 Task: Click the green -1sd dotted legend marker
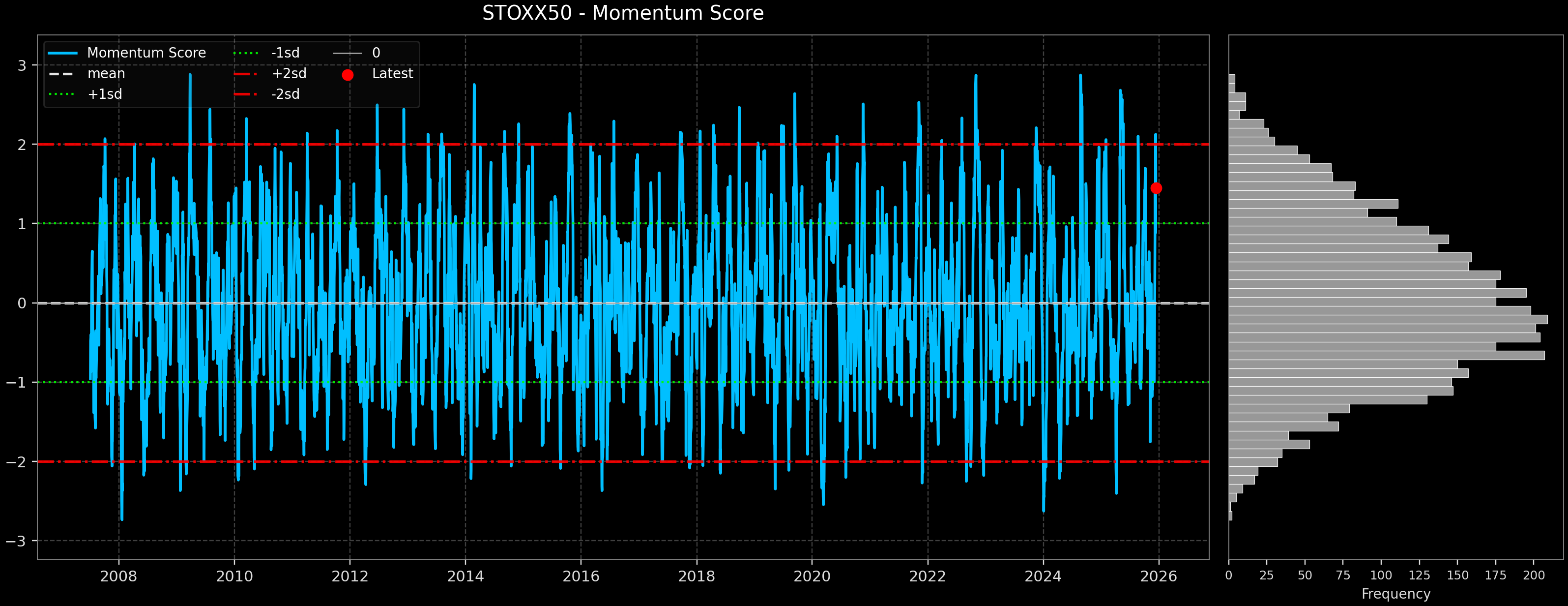[x=247, y=53]
